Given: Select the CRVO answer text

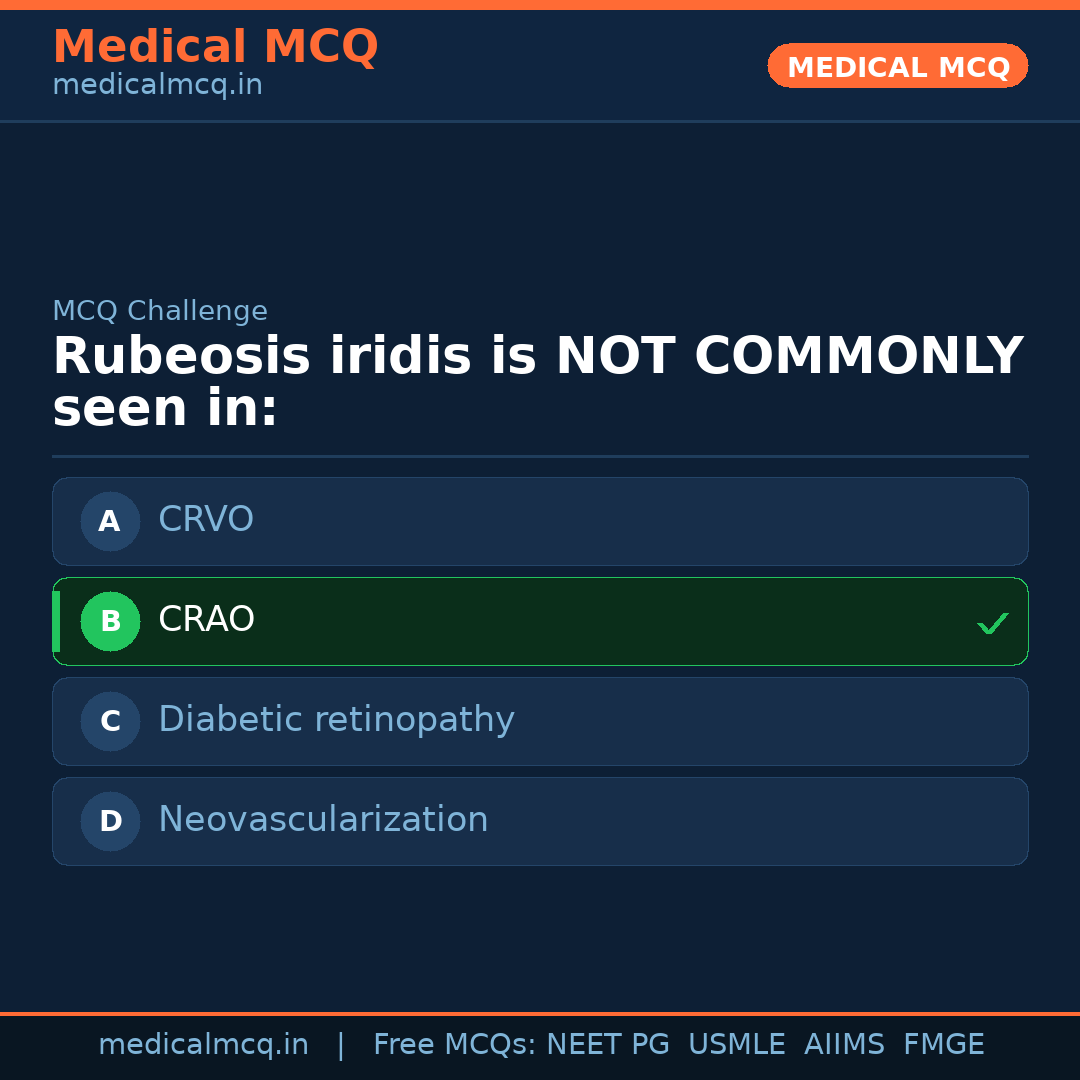Looking at the screenshot, I should click(206, 520).
